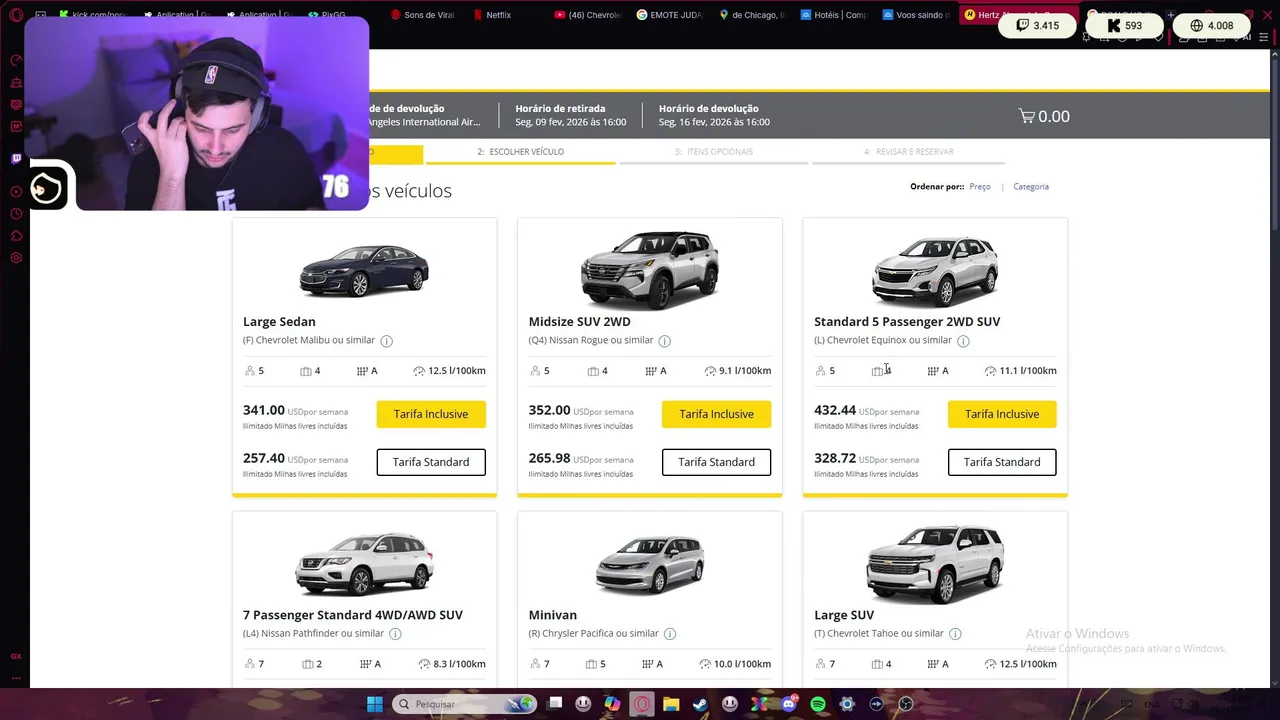Choose Tarifa Inclusive for Large Sedan
1280x720 pixels.
(x=431, y=414)
